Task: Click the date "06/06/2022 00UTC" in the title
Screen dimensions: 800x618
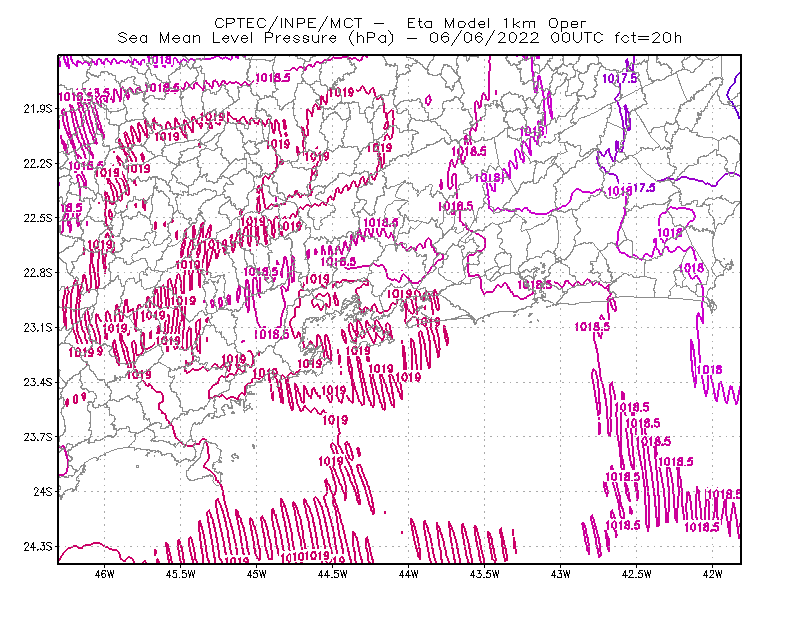Action: (516, 38)
